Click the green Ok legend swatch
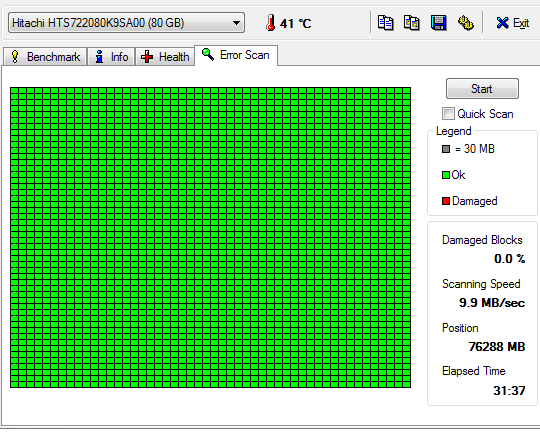The width and height of the screenshot is (540, 433). click(446, 175)
